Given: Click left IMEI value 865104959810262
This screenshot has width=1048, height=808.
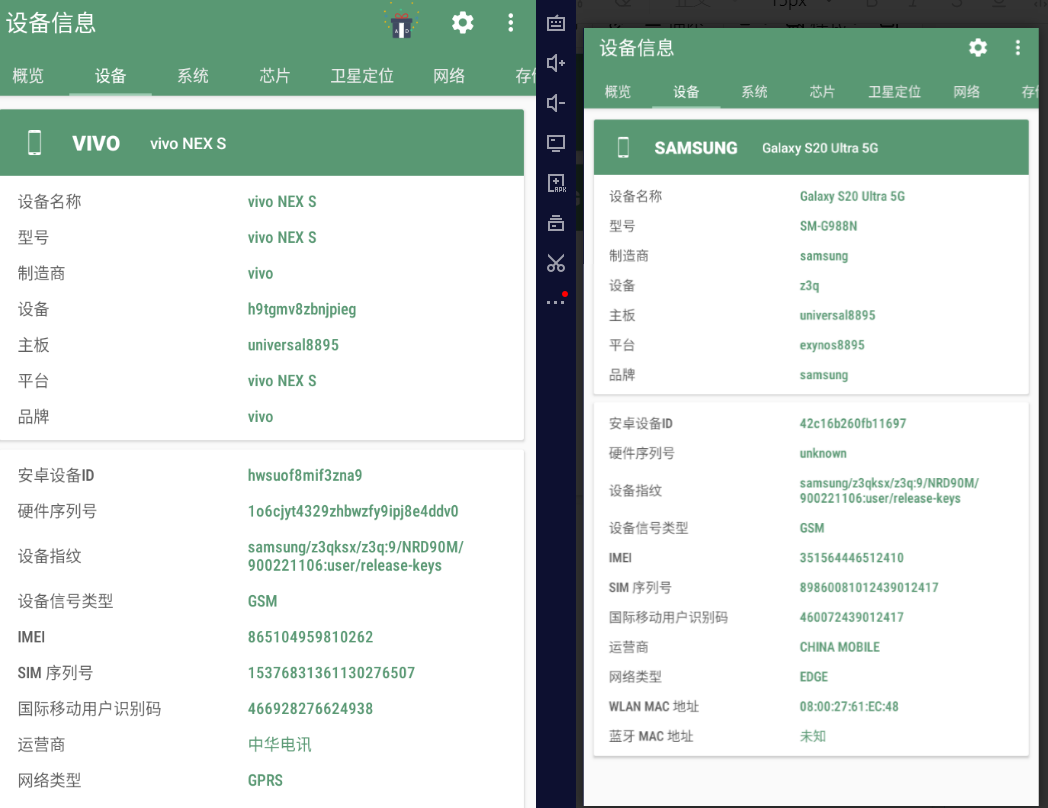Looking at the screenshot, I should click(x=310, y=637).
